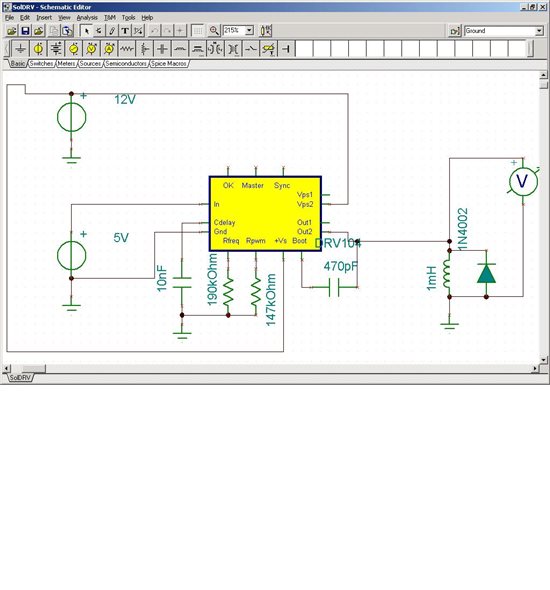
Task: Select the Text tool marked T
Action: tap(125, 30)
